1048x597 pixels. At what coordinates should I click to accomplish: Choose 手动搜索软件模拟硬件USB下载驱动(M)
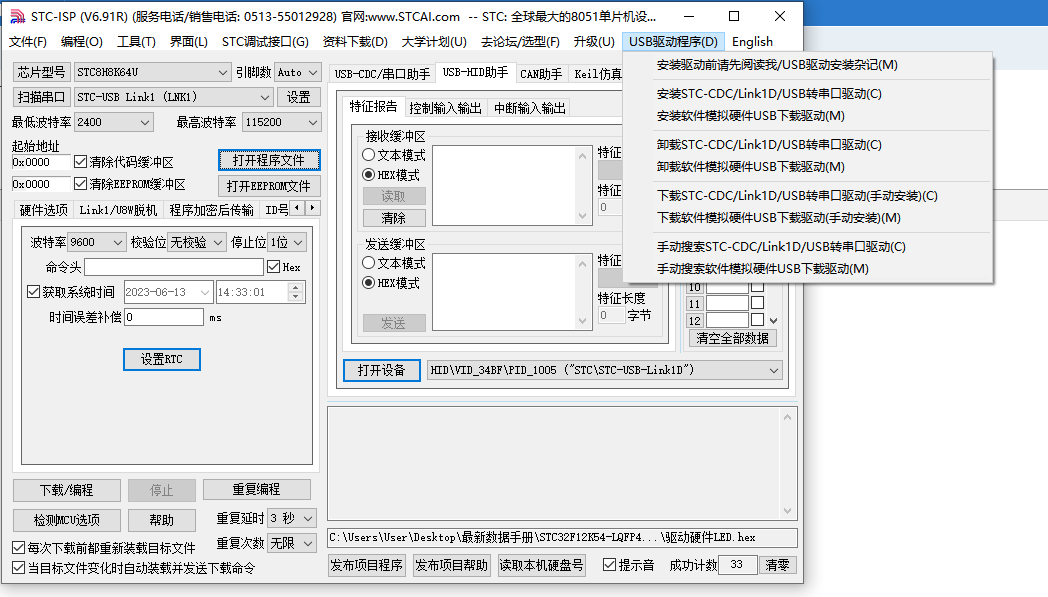[762, 269]
